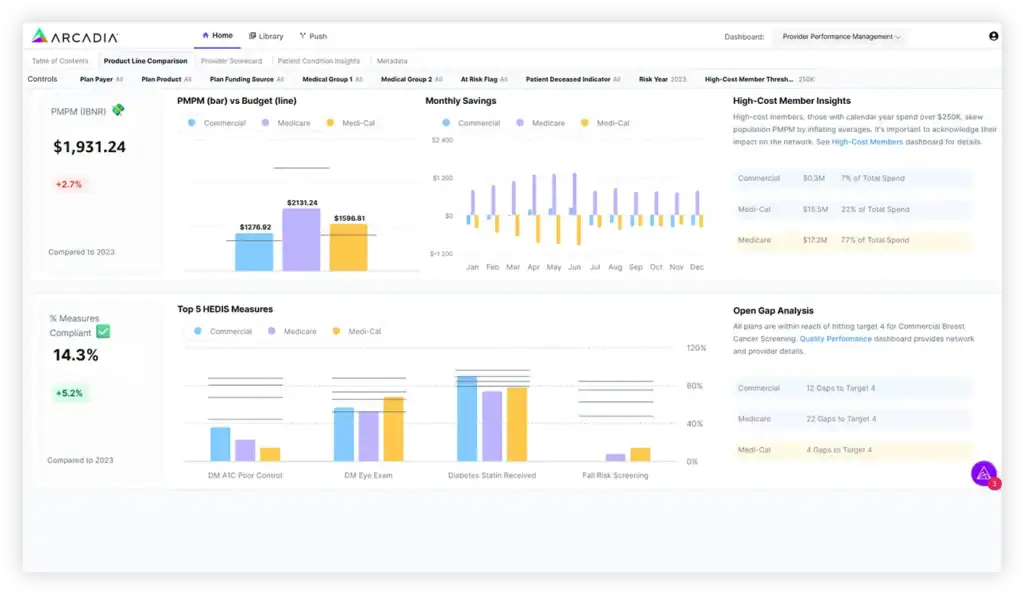This screenshot has width=1024, height=596.
Task: Toggle Commercial series in PMPM vs Budget legend
Action: click(x=217, y=123)
